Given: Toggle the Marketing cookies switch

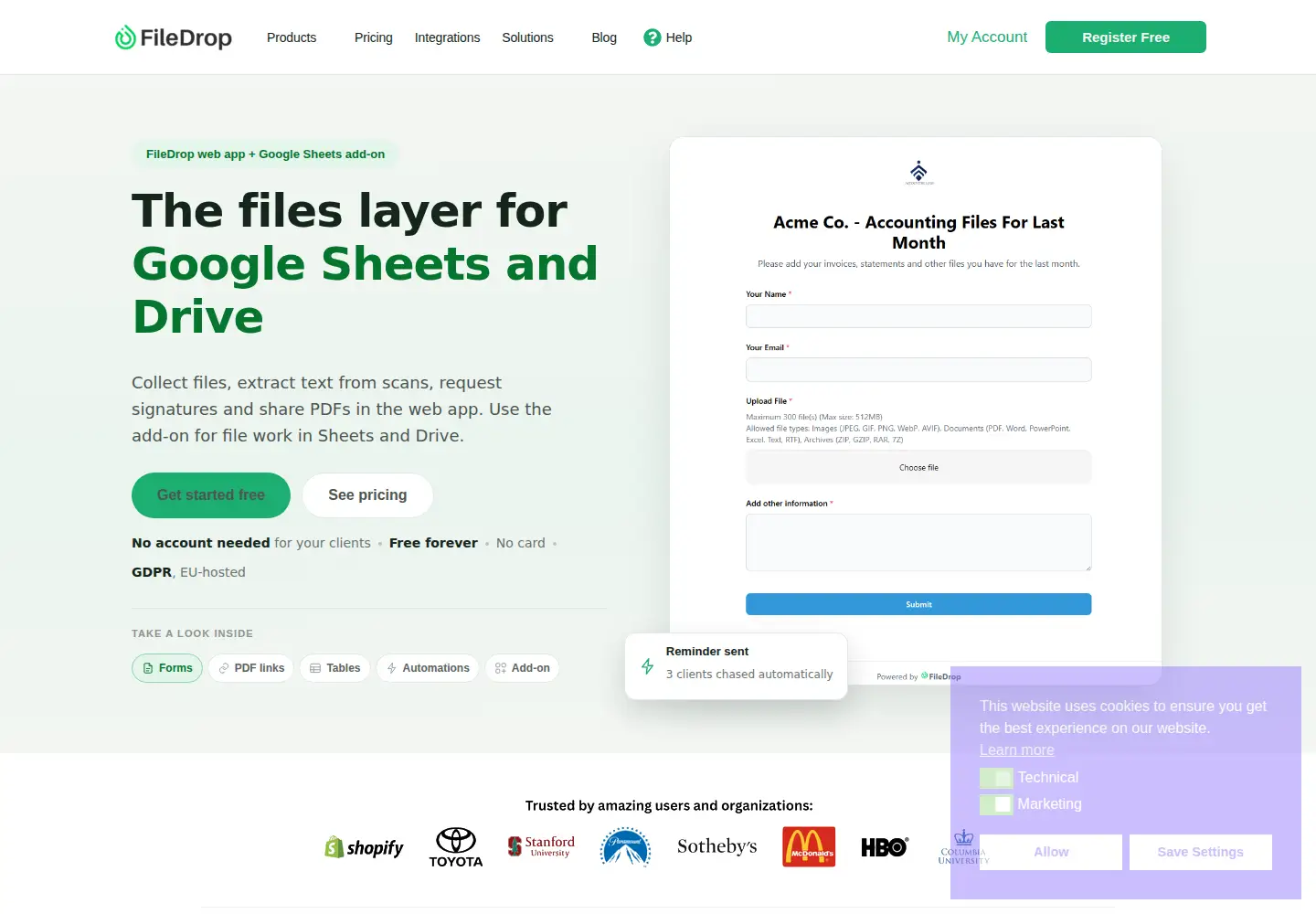Looking at the screenshot, I should (996, 804).
